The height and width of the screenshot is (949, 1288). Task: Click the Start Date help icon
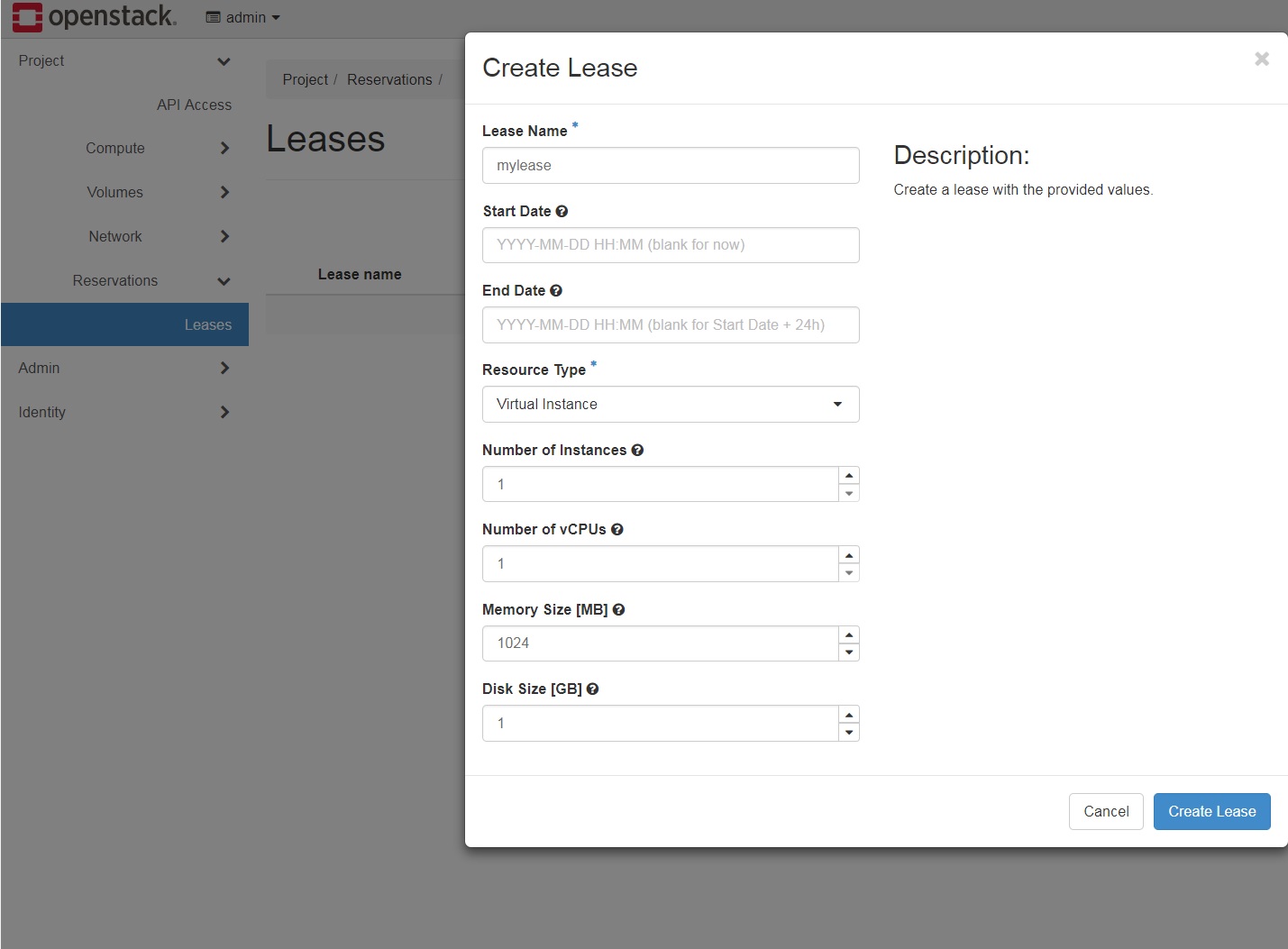[x=562, y=211]
